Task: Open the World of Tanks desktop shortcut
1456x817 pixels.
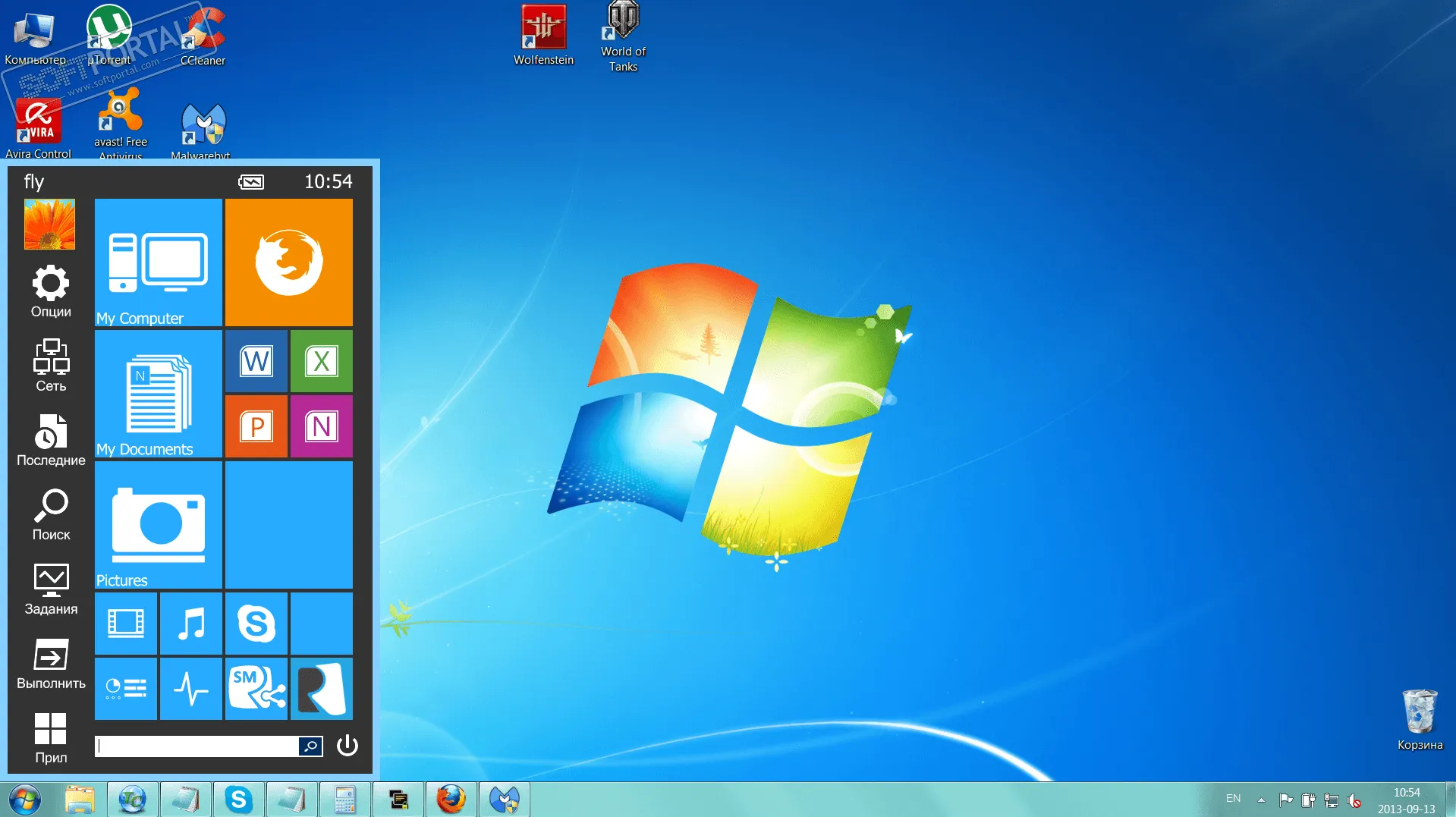Action: 623,36
